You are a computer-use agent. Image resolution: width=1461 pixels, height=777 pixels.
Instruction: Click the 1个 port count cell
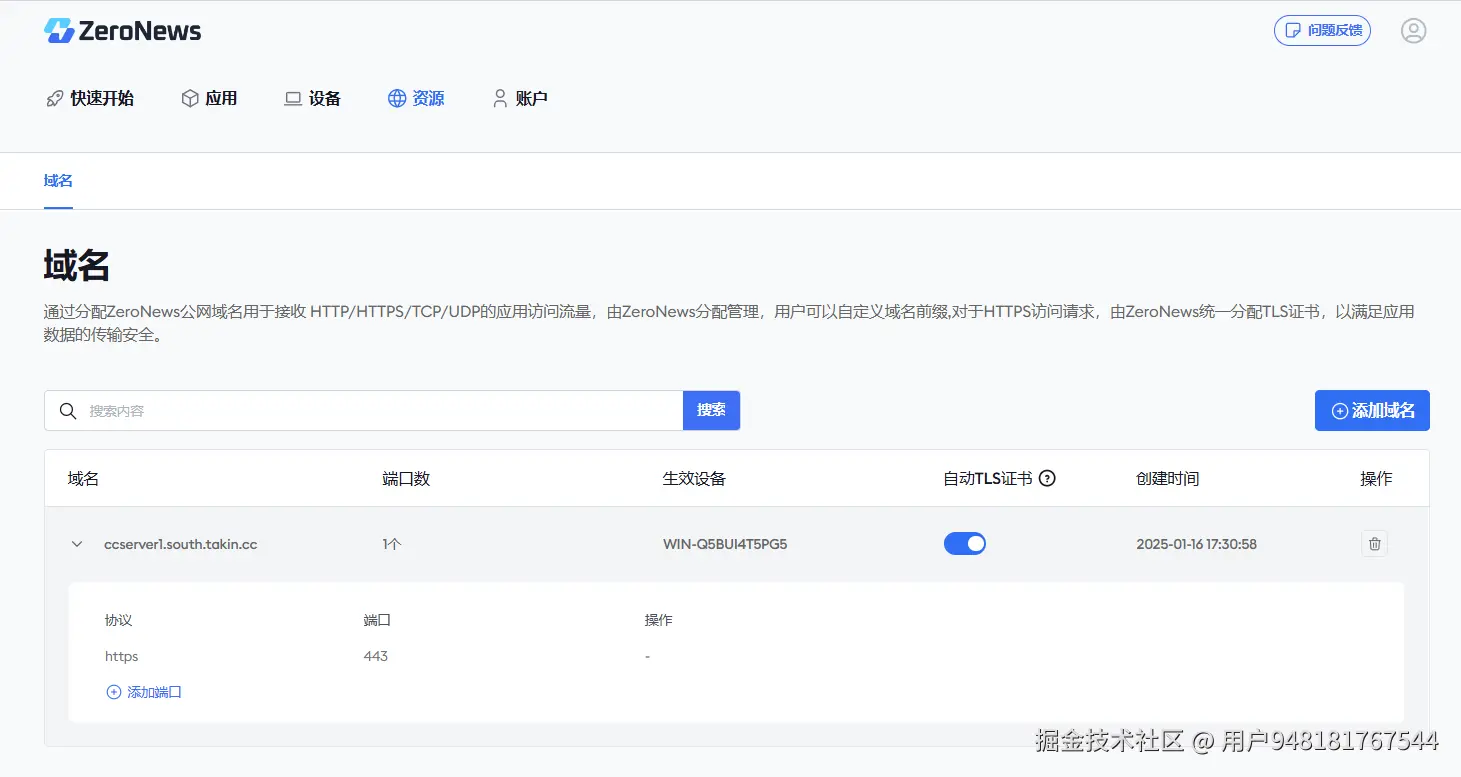pos(392,544)
